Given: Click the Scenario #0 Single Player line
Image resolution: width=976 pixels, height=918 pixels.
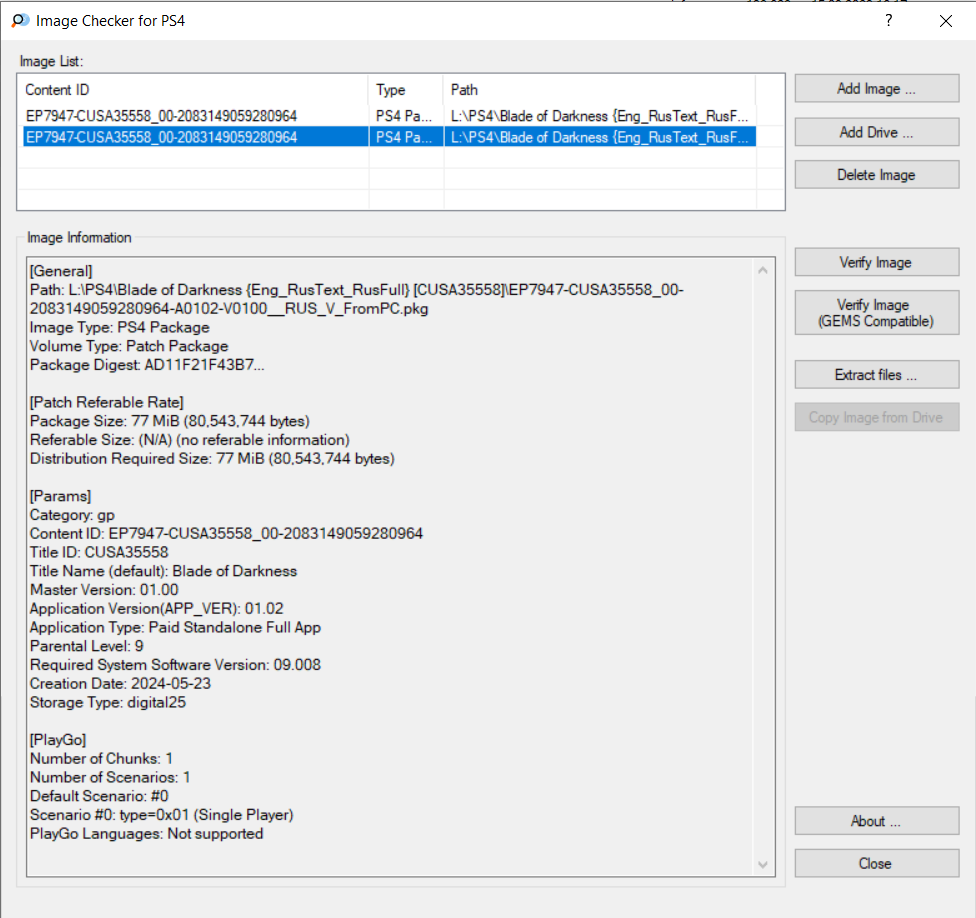Looking at the screenshot, I should [161, 815].
